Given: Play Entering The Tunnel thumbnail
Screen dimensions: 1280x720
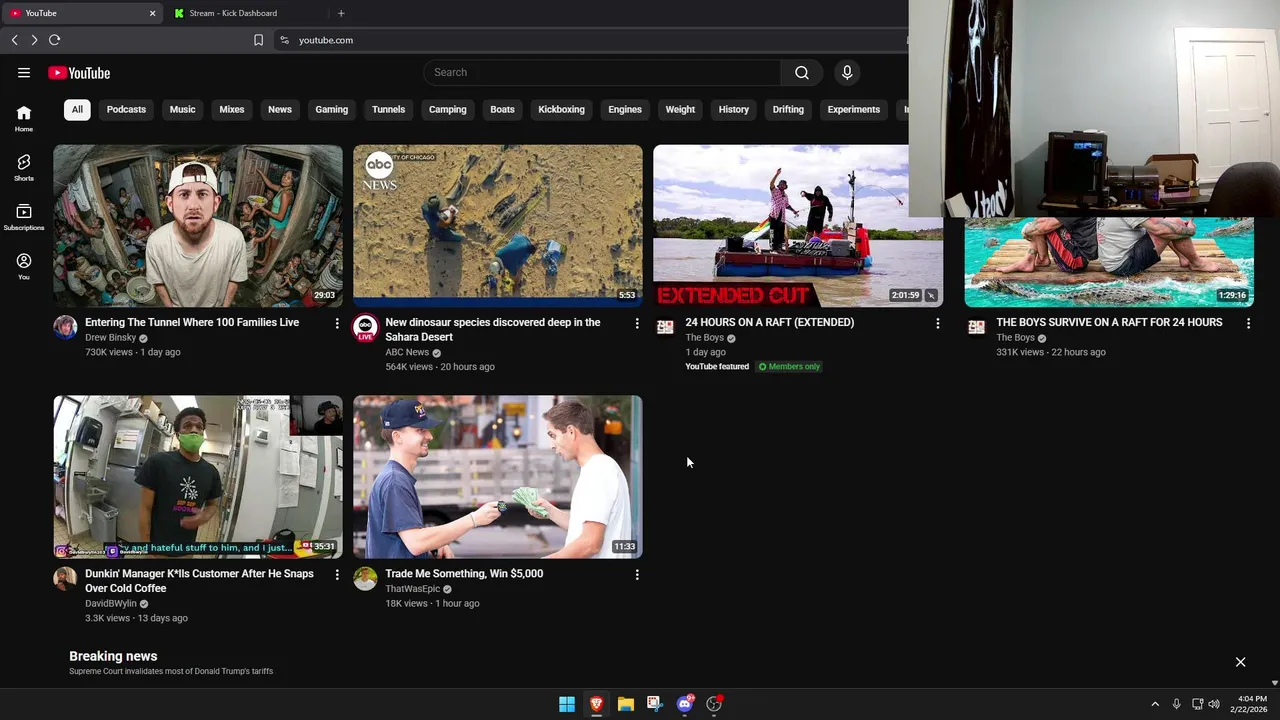Looking at the screenshot, I should coord(198,226).
